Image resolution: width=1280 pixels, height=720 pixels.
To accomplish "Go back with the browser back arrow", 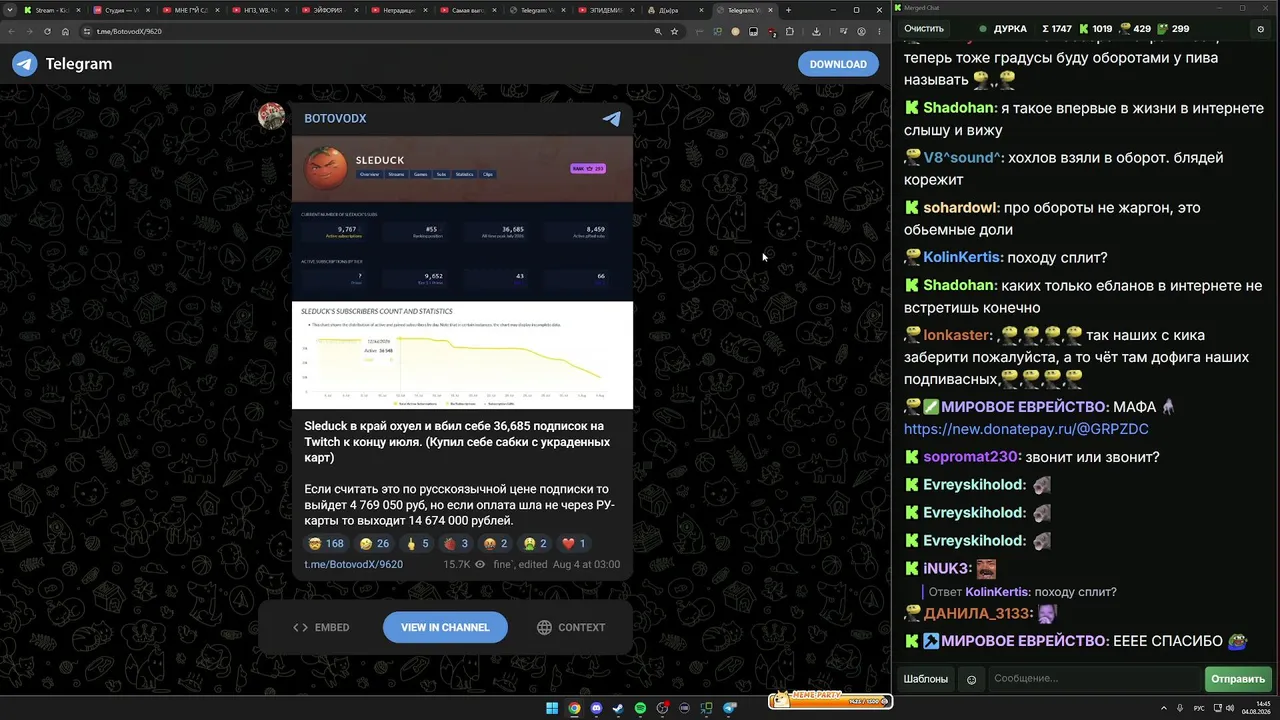I will pyautogui.click(x=12, y=31).
